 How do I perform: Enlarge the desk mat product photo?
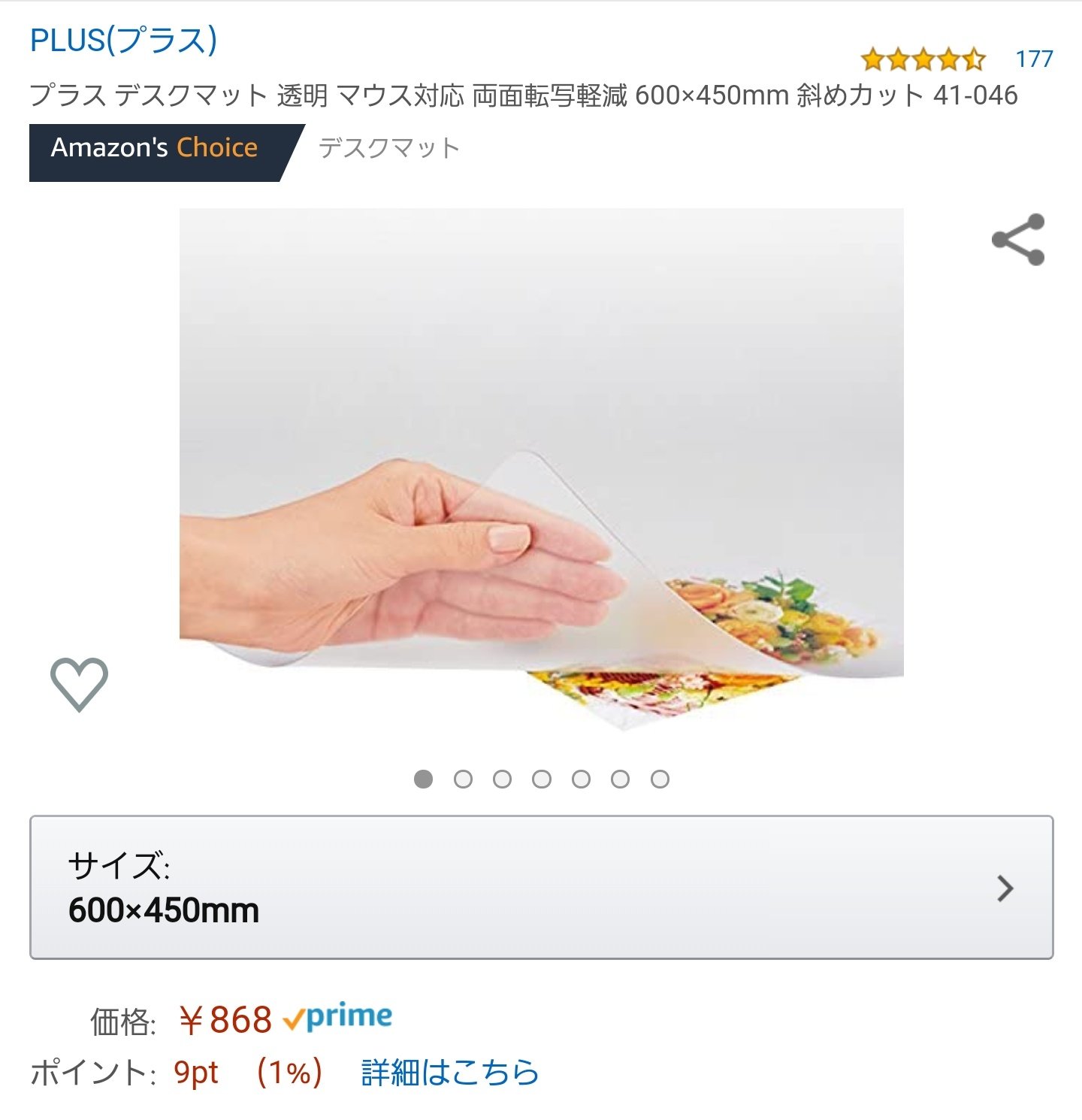click(x=541, y=470)
